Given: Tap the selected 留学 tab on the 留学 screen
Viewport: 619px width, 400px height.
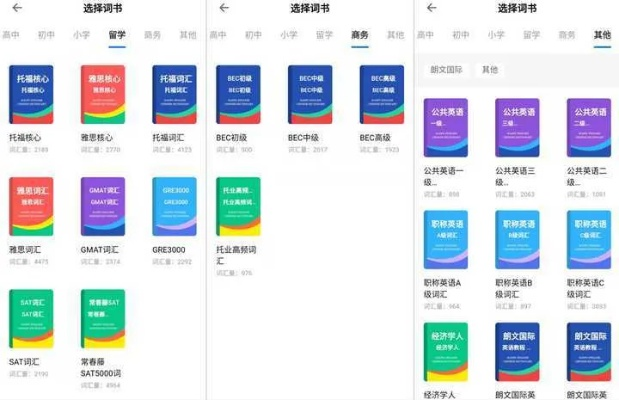Looking at the screenshot, I should pos(117,35).
